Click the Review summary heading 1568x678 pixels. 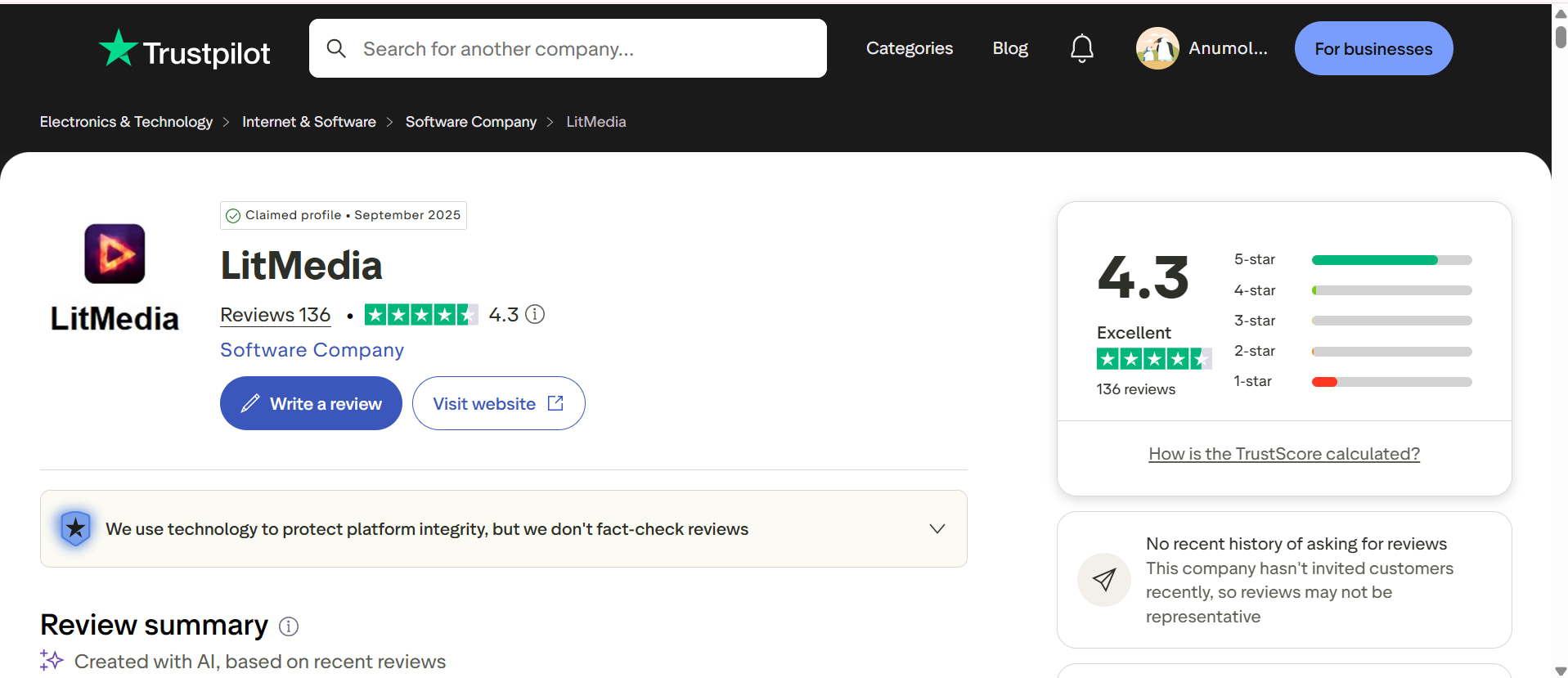[x=154, y=625]
